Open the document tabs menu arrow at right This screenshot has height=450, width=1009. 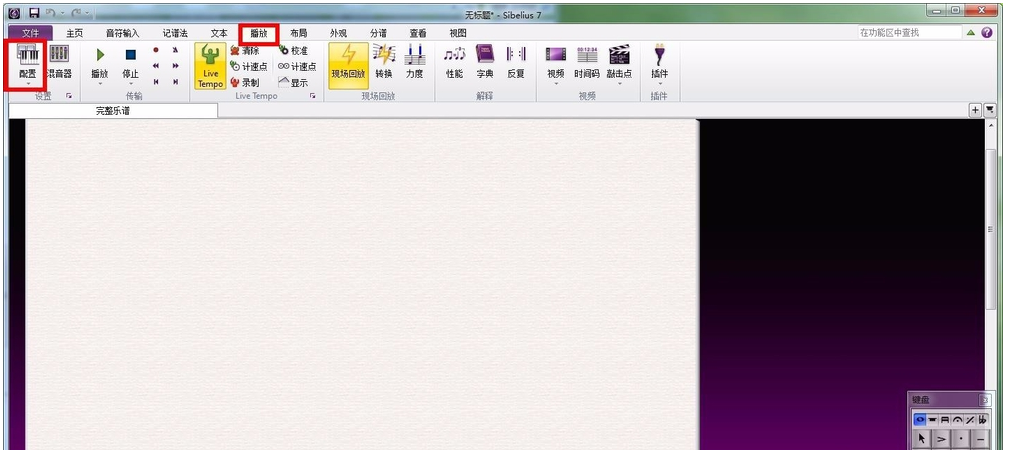coord(990,110)
